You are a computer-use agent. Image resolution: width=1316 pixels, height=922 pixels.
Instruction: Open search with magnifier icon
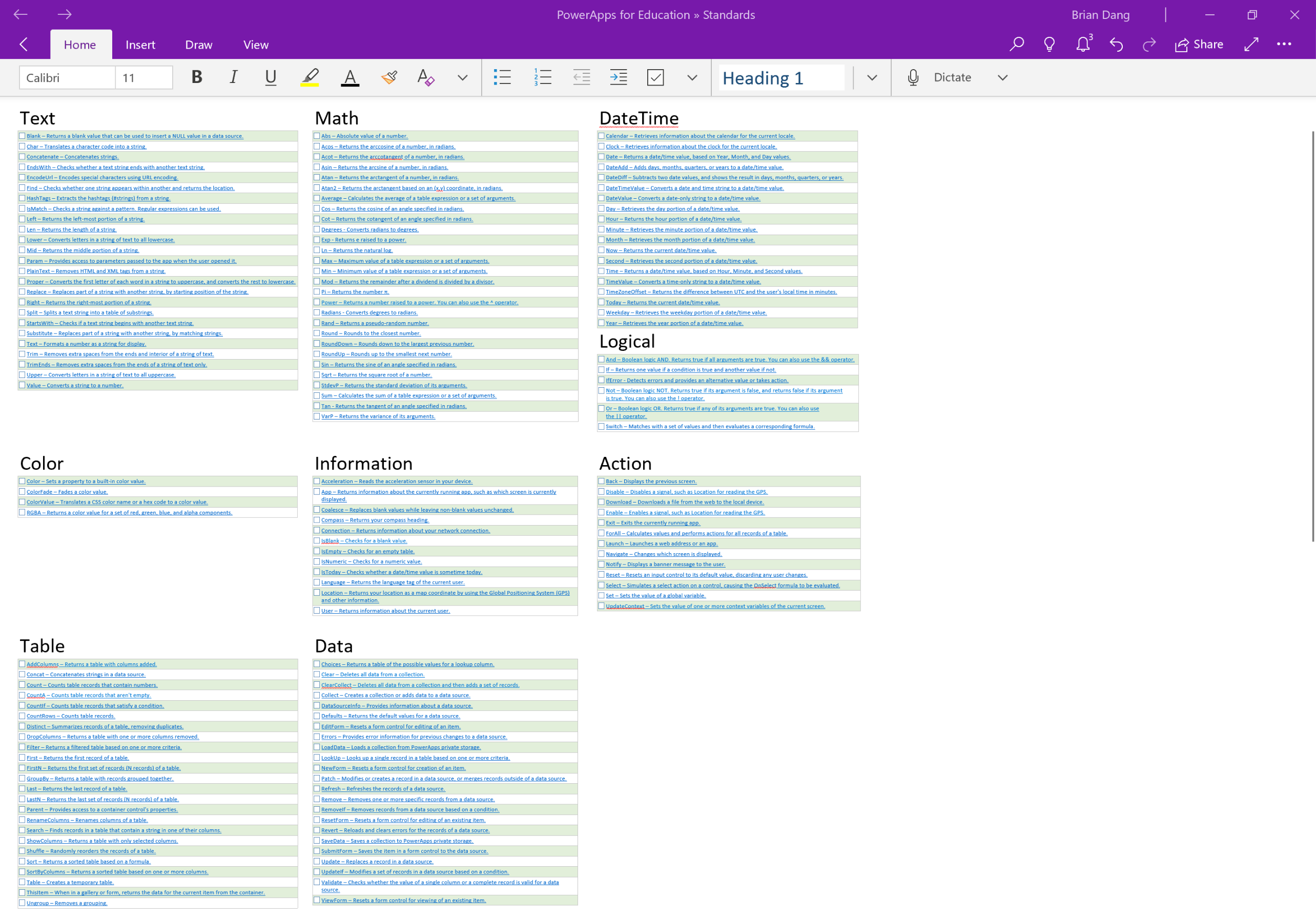point(1016,45)
